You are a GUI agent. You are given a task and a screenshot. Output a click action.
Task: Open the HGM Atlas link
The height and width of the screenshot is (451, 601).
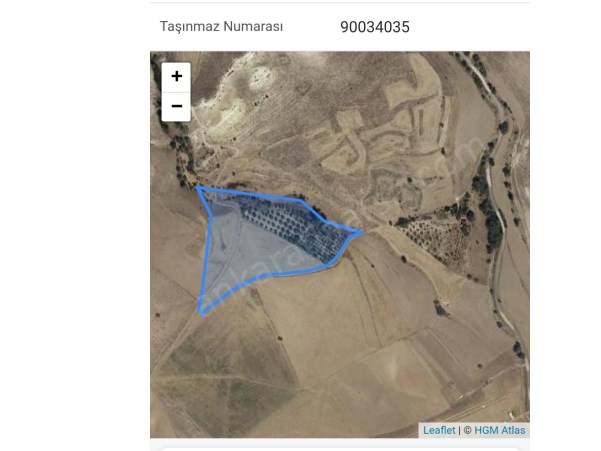(499, 430)
